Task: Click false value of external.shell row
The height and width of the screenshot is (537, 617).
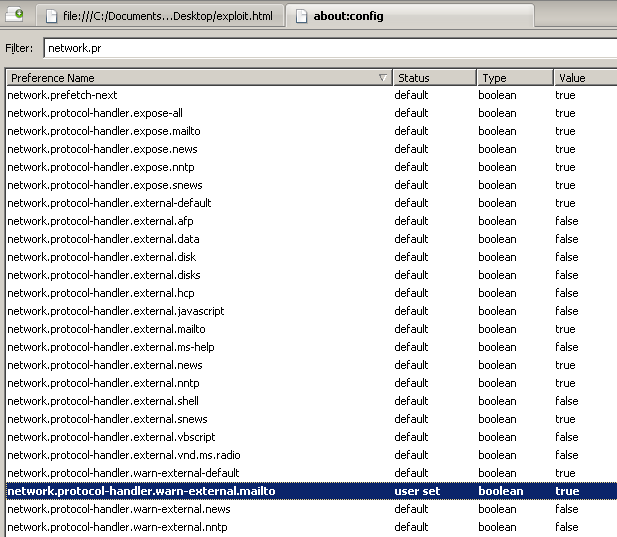Action: pos(567,401)
